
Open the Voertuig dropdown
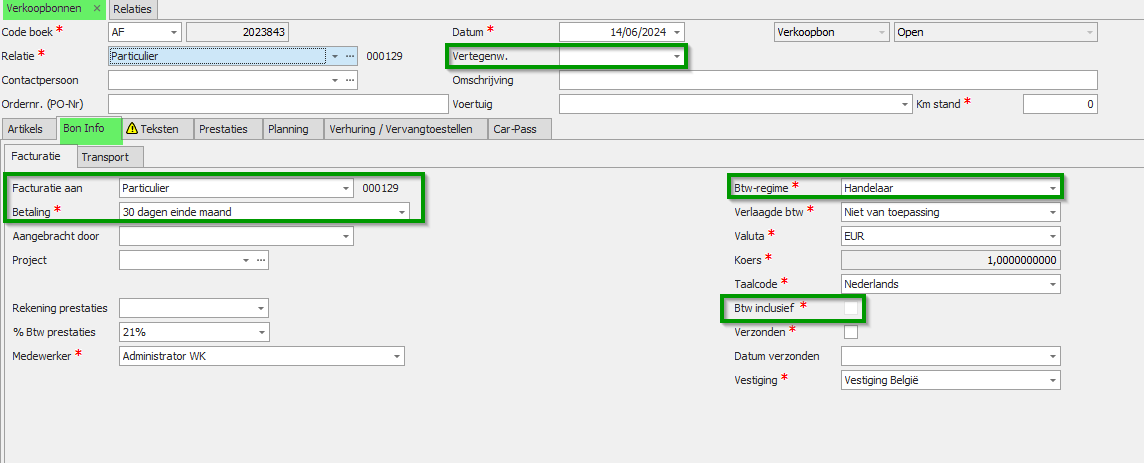click(x=906, y=104)
